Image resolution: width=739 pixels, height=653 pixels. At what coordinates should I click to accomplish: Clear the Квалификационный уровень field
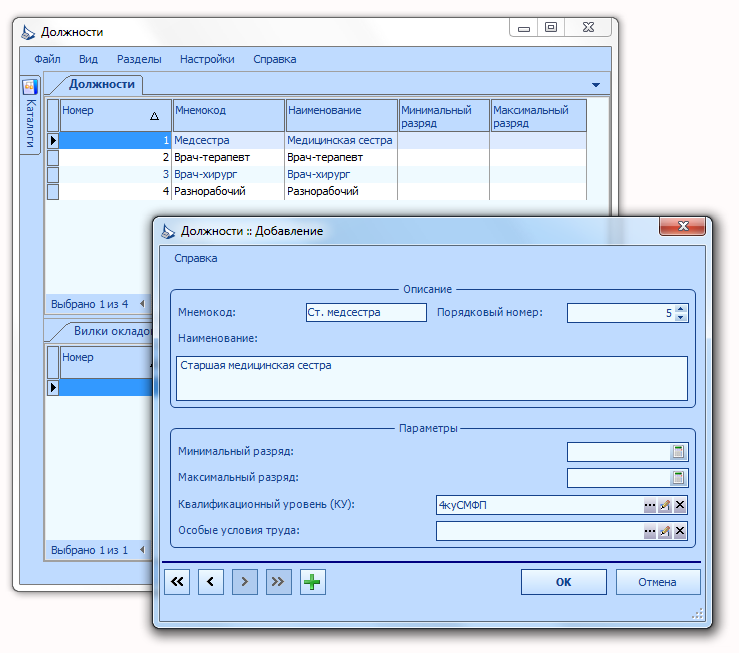(680, 505)
